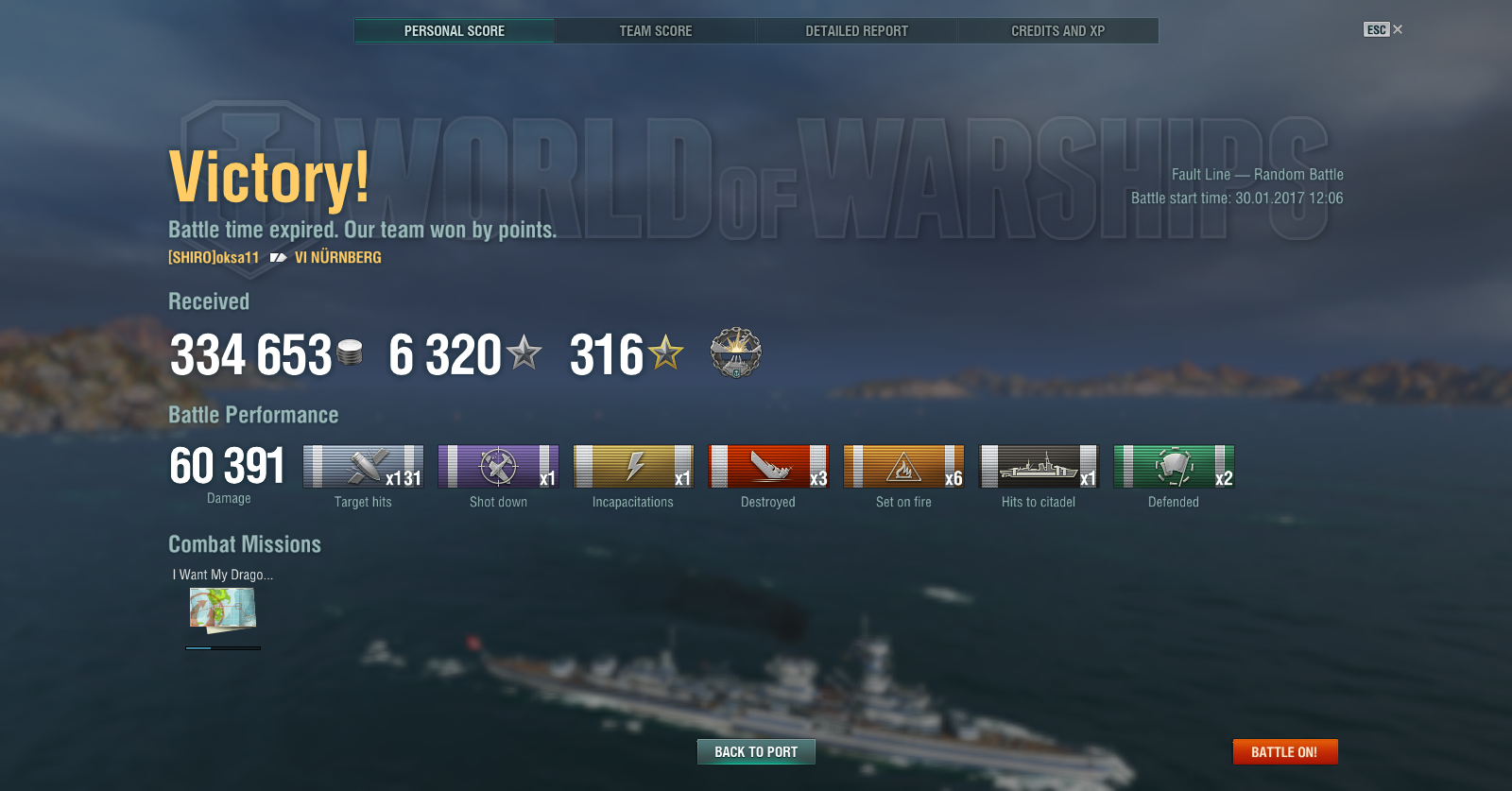
Task: Select the Incapacitations ribbon icon
Action: 633,467
